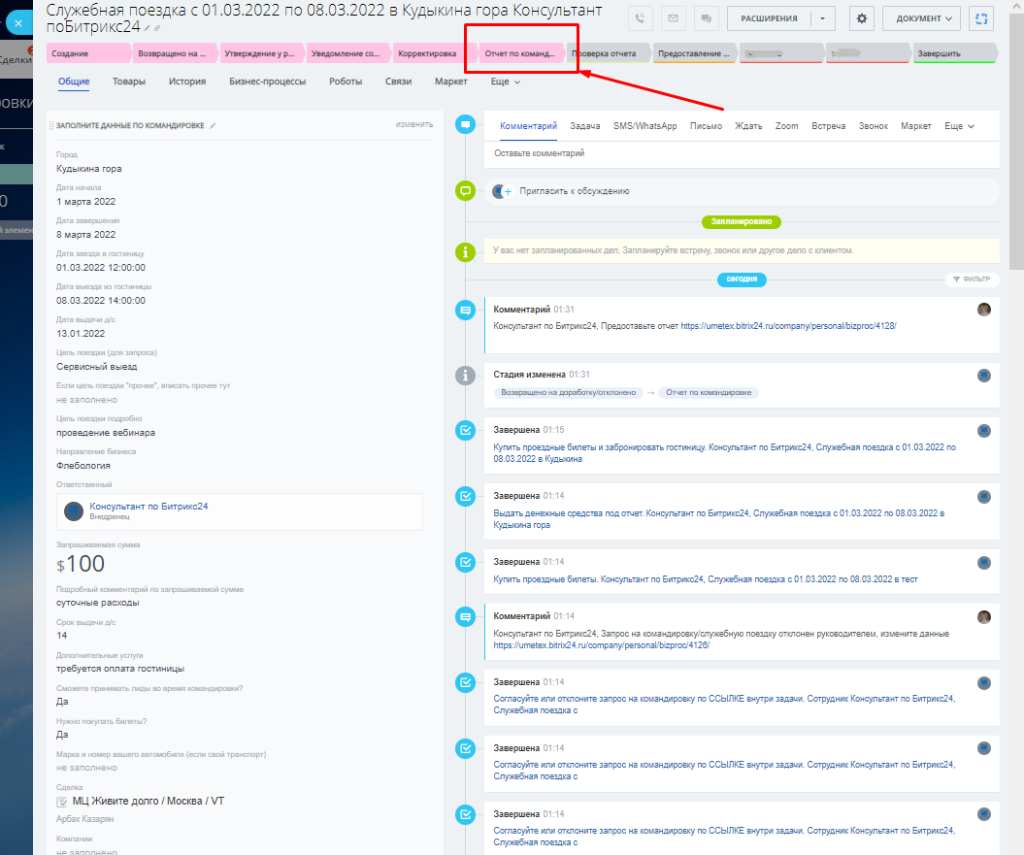Screen dimensions: 1024x855
Task: Open the Консультант по Битрикс24 responsible profile link
Action: (x=149, y=506)
